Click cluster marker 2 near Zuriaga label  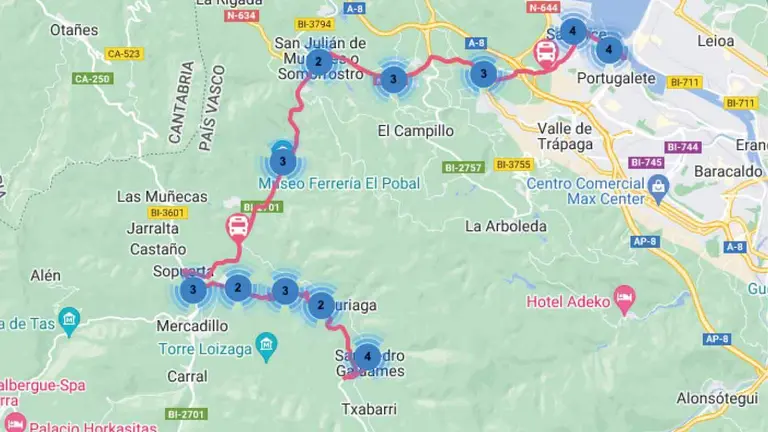coord(321,305)
